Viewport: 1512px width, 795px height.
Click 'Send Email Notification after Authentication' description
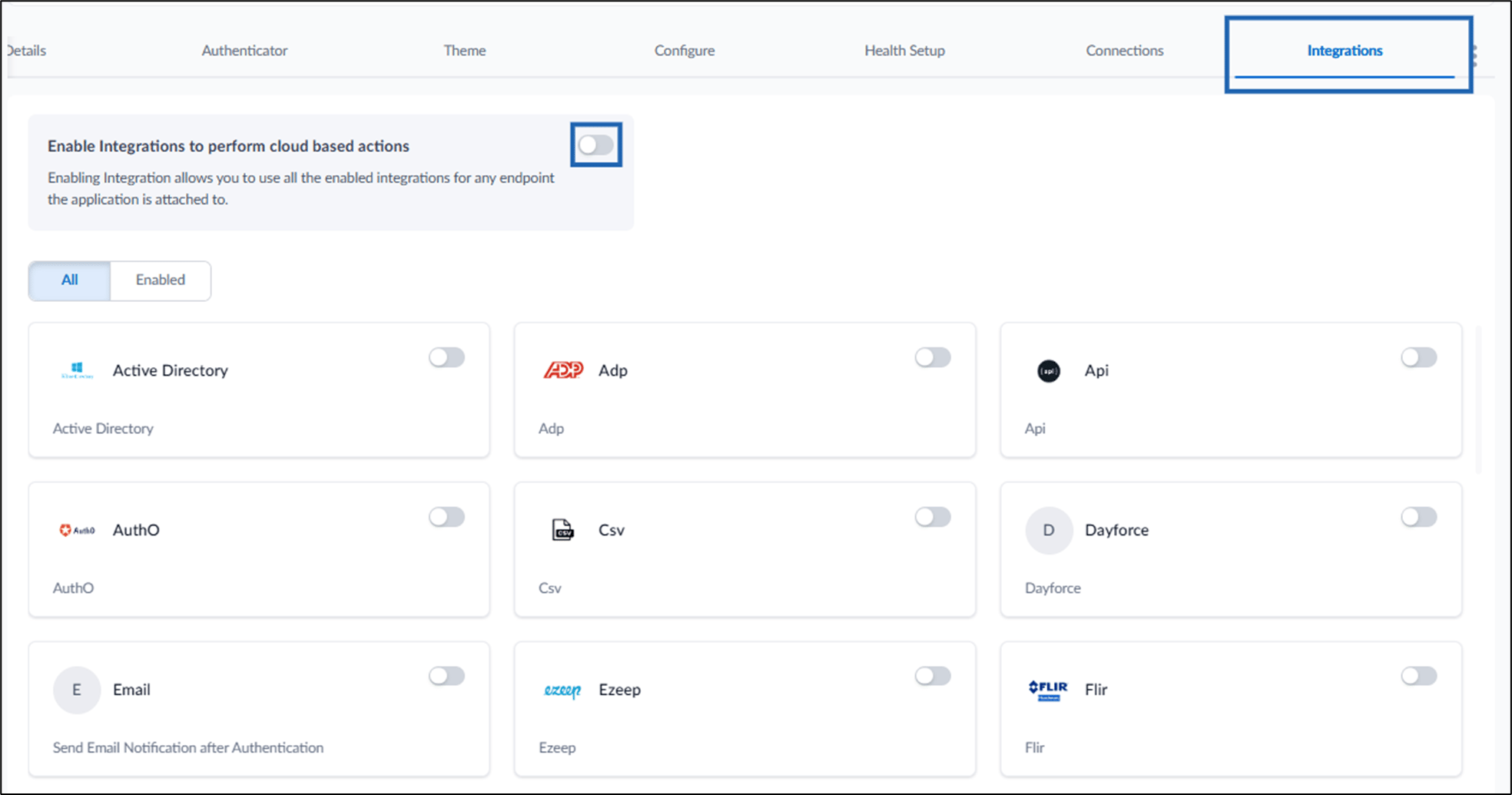click(x=188, y=747)
